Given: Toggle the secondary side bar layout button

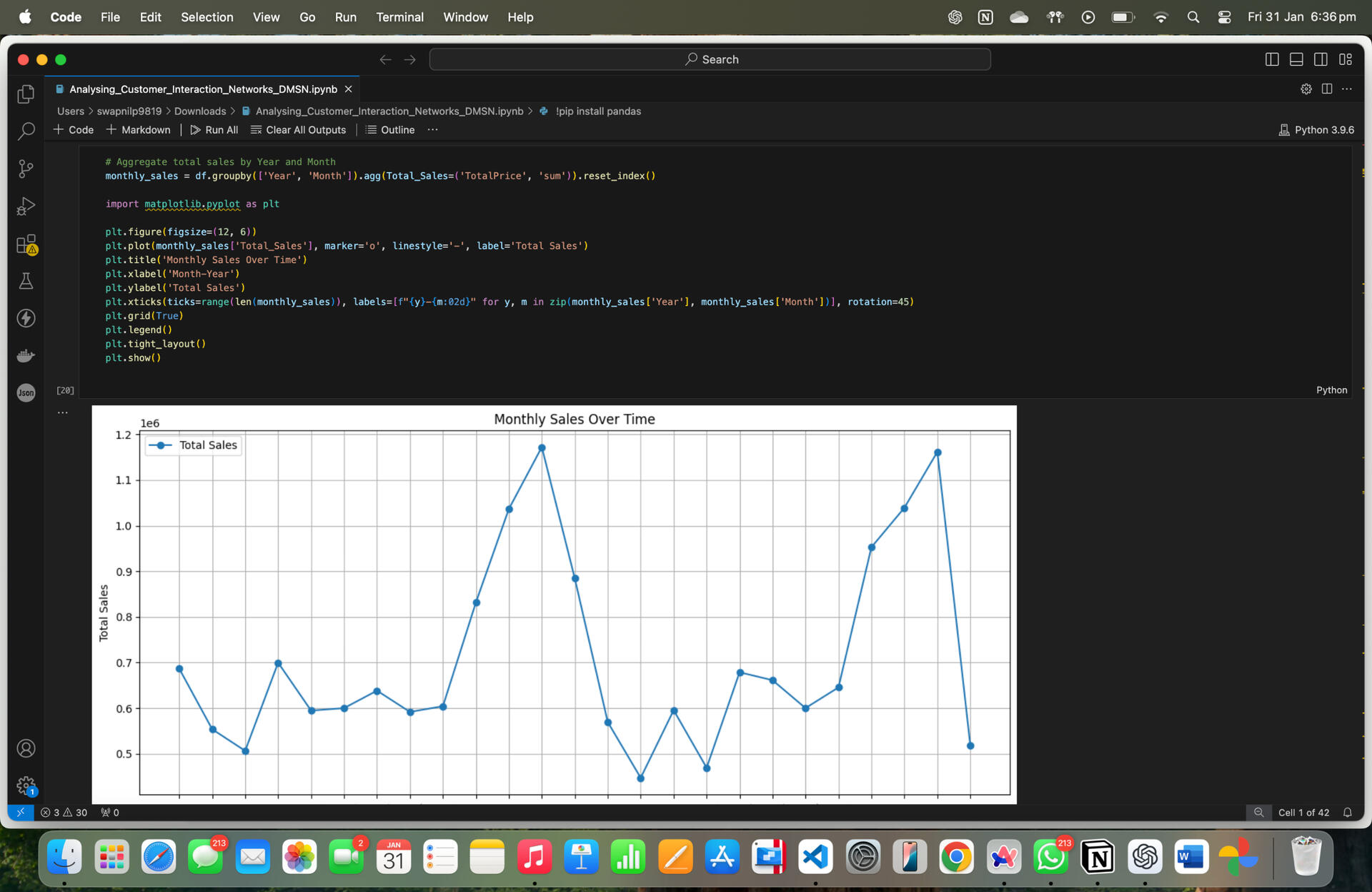Looking at the screenshot, I should click(1321, 59).
